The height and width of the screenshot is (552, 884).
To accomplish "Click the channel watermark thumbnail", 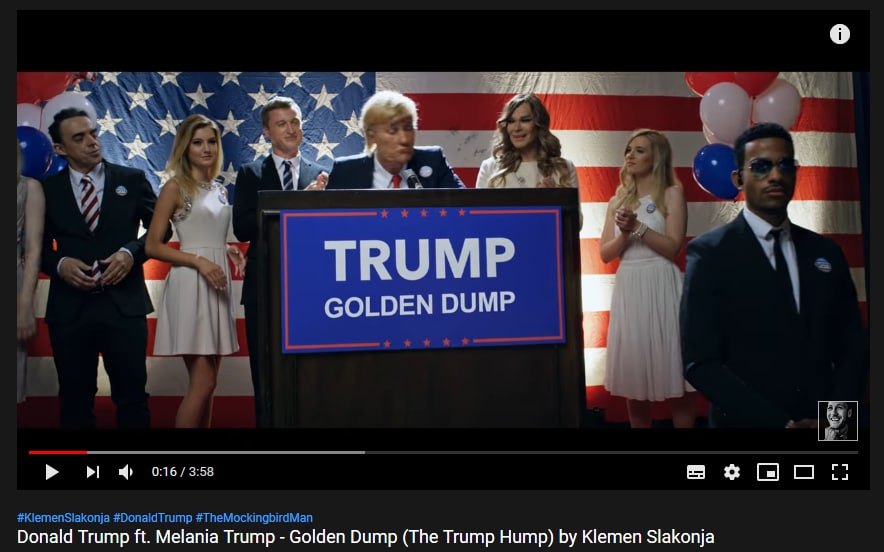I will coord(838,421).
